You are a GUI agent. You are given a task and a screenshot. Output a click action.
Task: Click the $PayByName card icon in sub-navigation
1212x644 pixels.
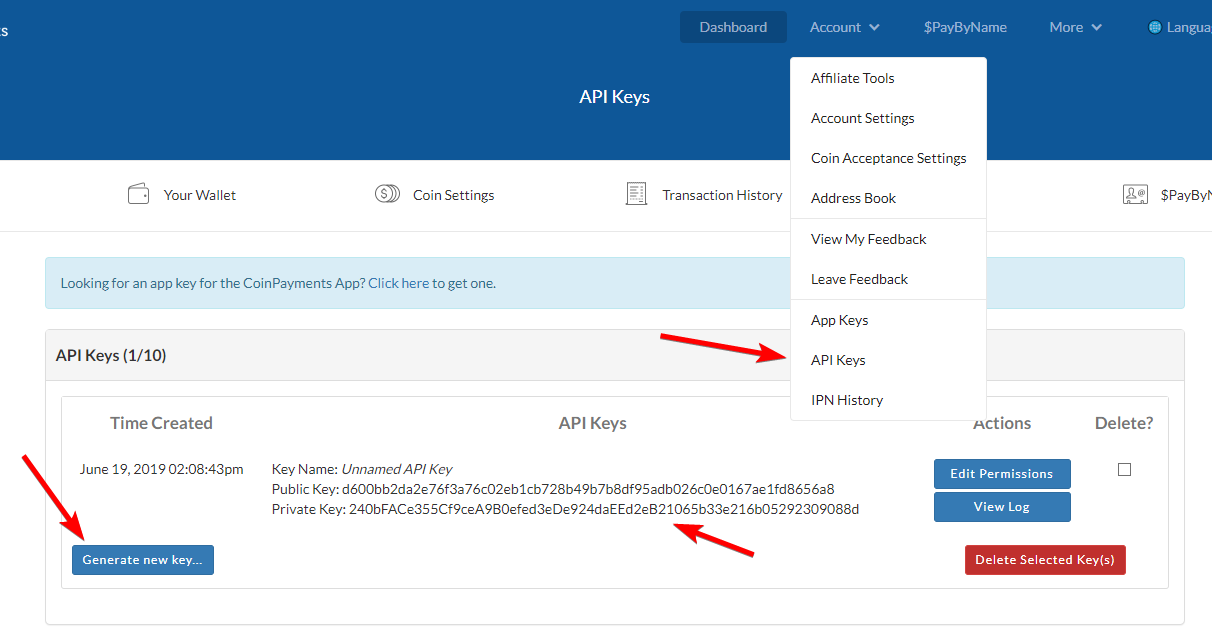point(1134,194)
